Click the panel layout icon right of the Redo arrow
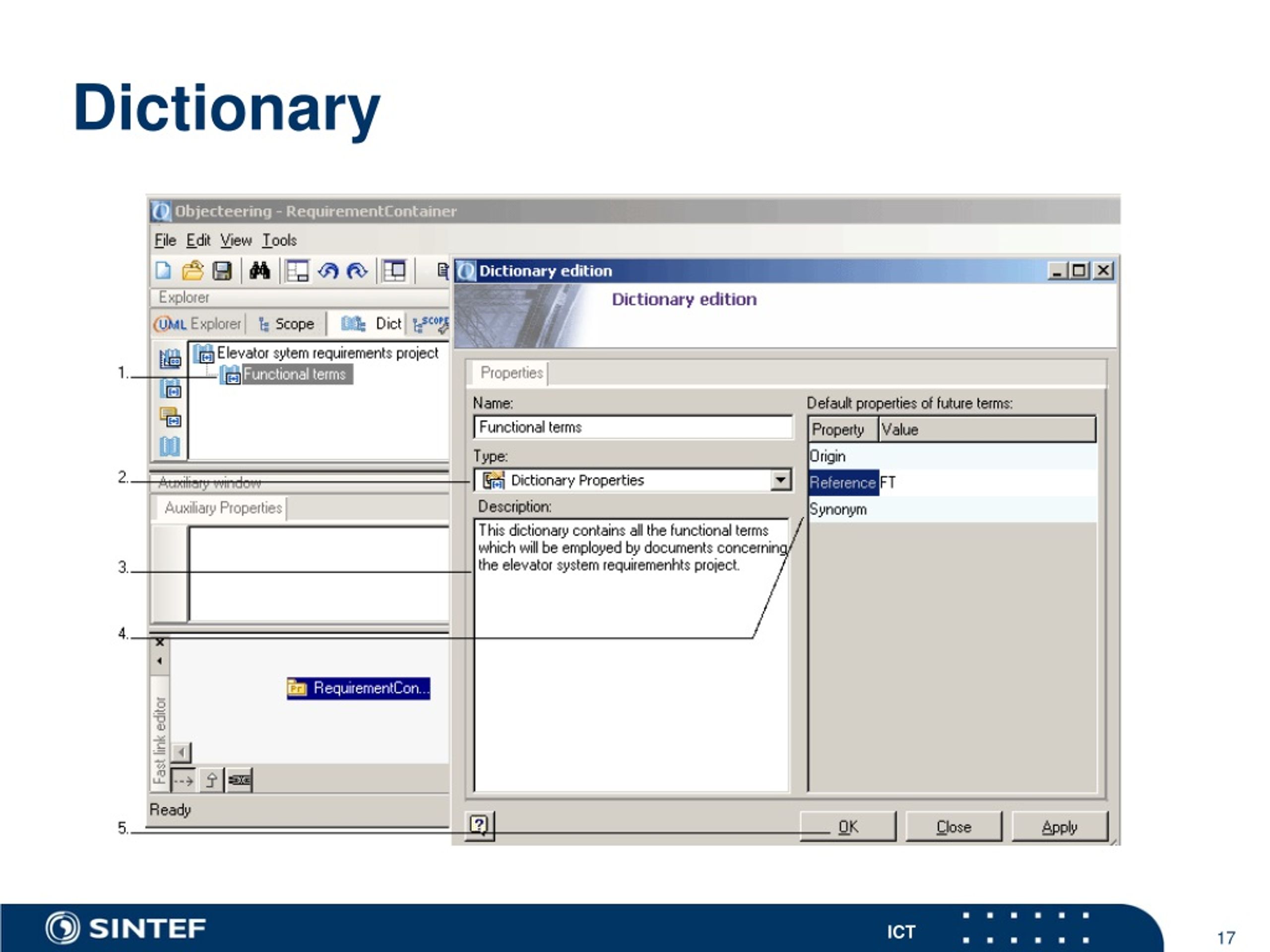Image resolution: width=1270 pixels, height=952 pixels. (x=394, y=271)
